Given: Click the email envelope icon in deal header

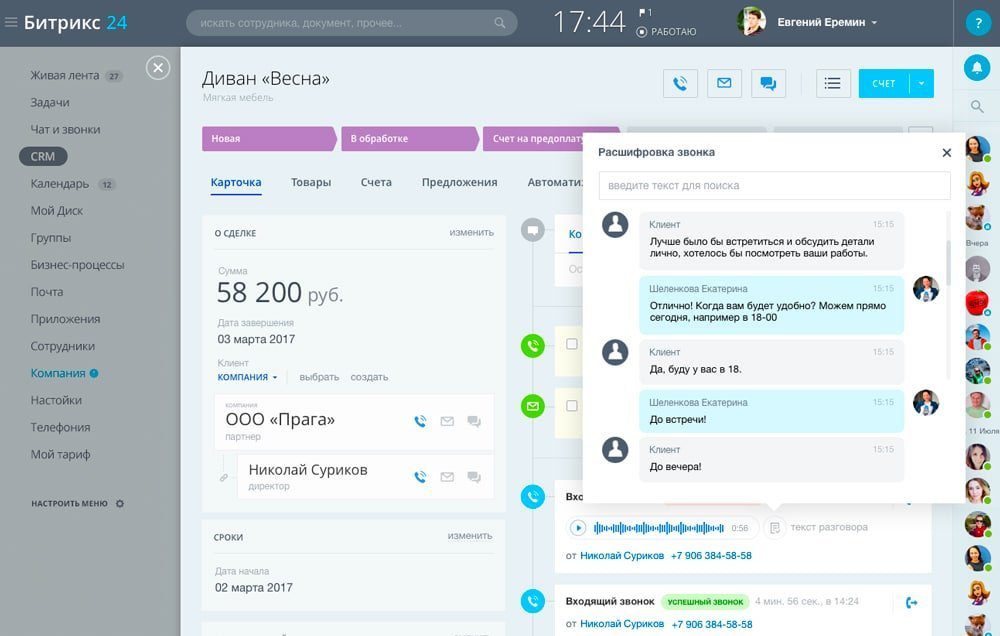Looking at the screenshot, I should [x=724, y=84].
